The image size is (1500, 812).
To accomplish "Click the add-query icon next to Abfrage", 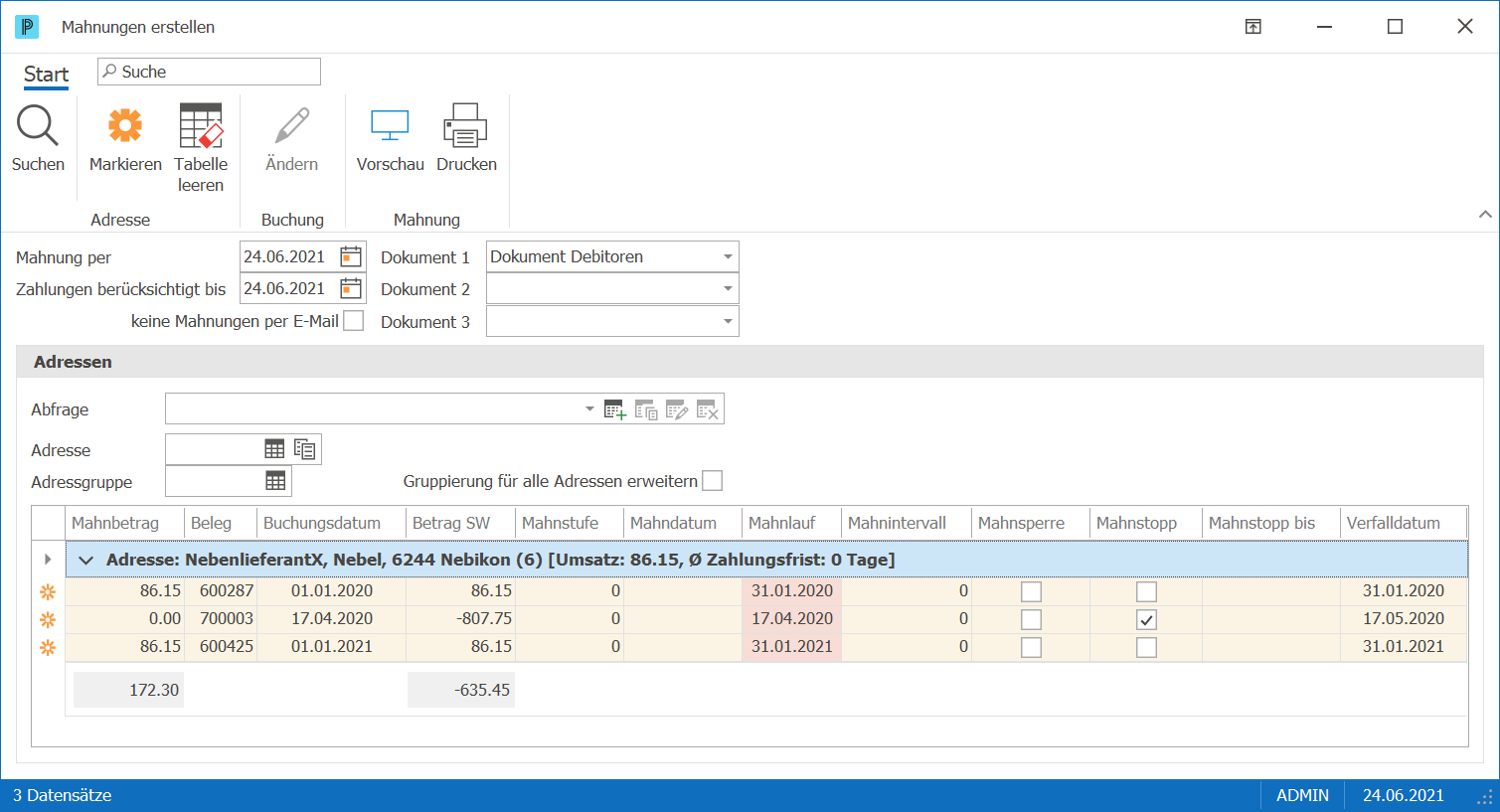I will (x=615, y=409).
